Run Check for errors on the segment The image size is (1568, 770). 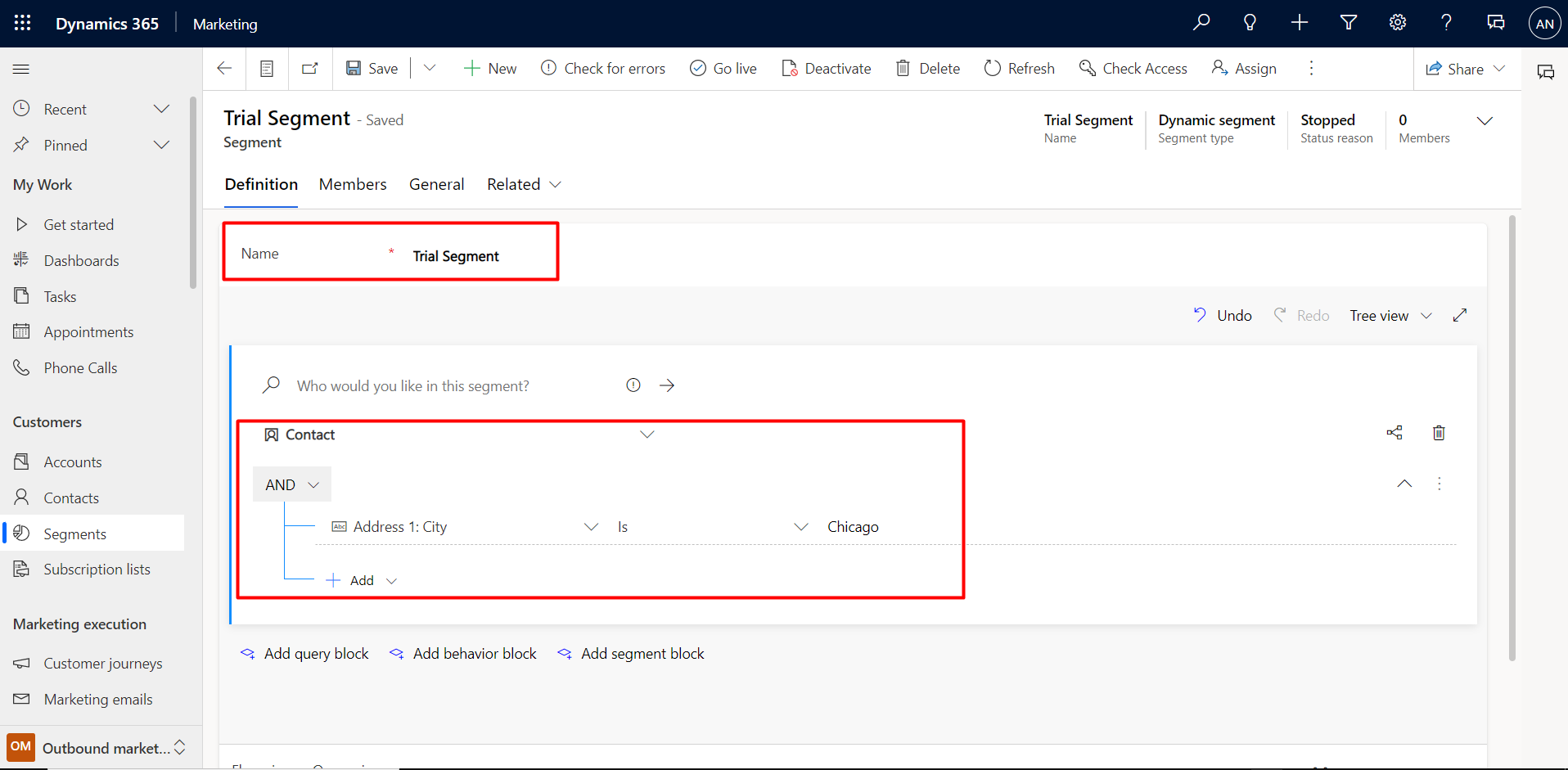point(603,68)
